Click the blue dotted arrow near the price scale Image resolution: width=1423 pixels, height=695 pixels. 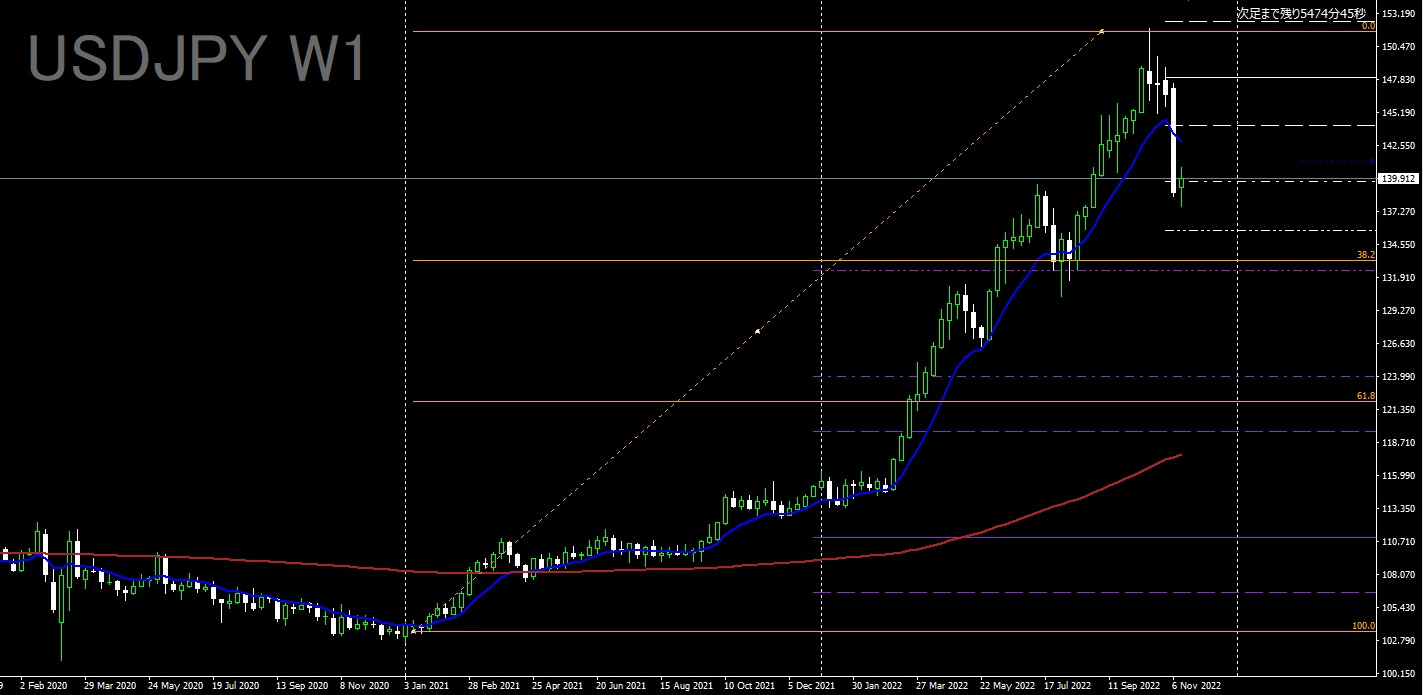(x=1339, y=161)
